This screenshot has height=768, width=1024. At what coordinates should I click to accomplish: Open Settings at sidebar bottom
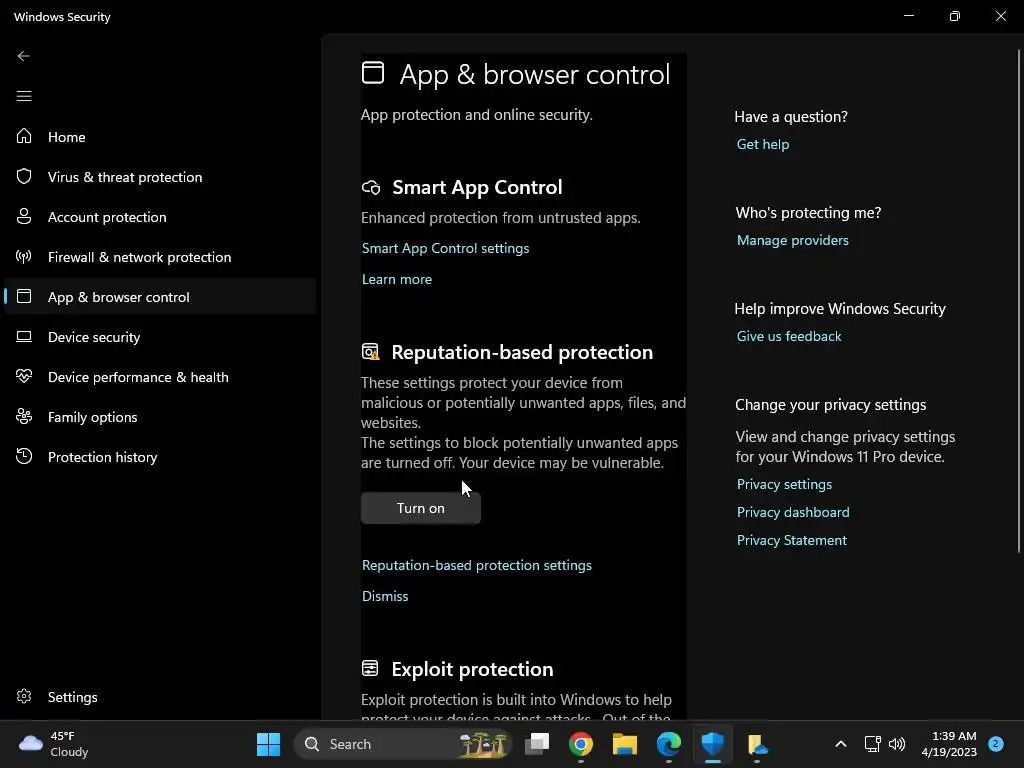click(159, 697)
